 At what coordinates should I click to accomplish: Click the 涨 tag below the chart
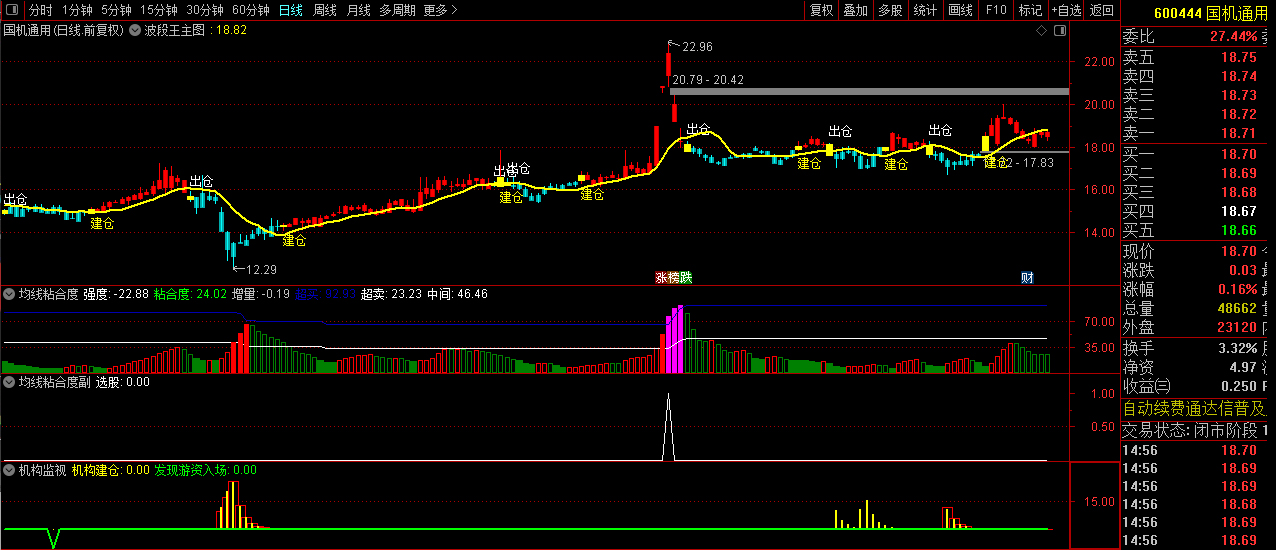tap(661, 277)
